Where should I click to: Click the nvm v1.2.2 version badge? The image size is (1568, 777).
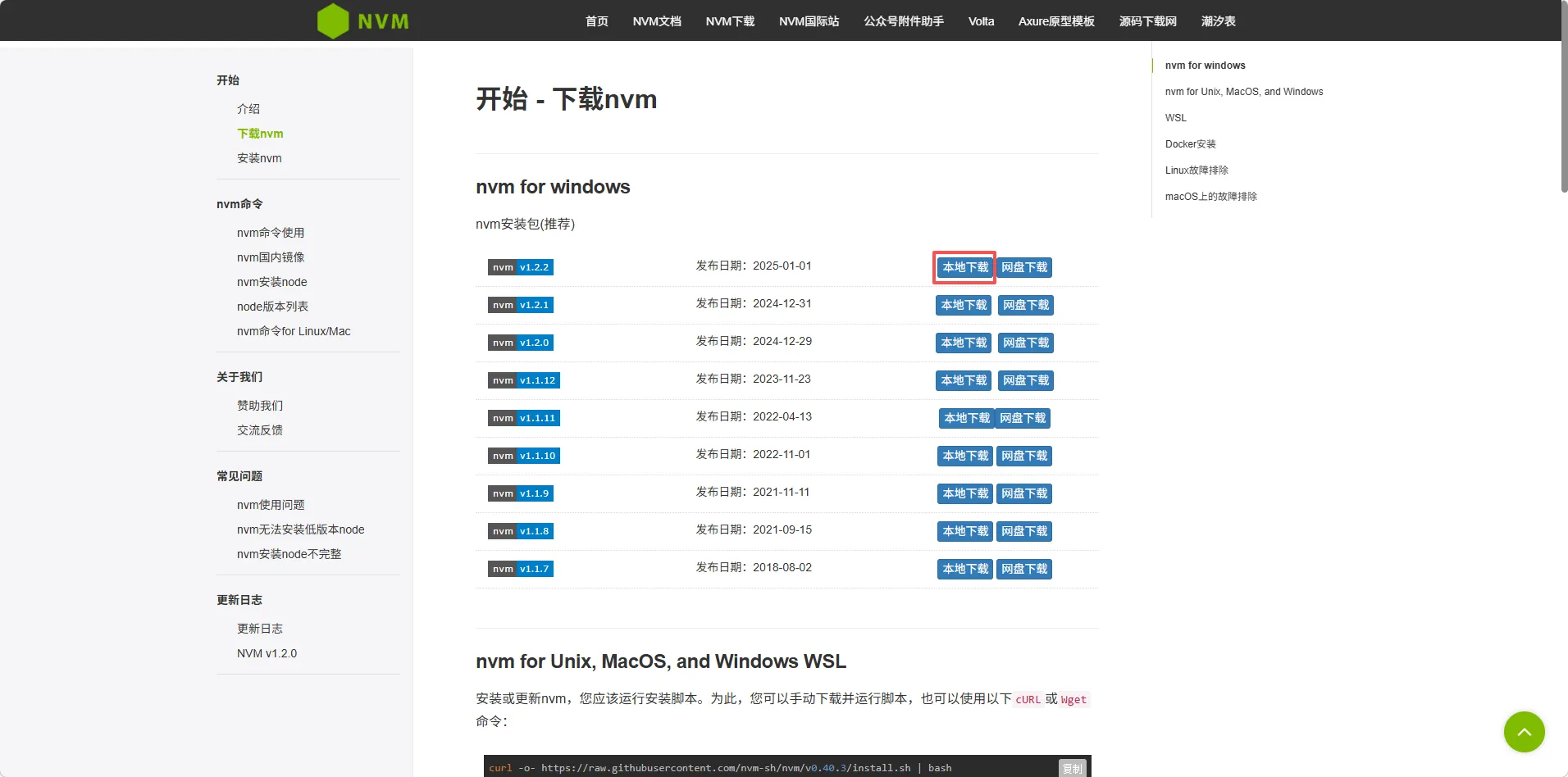pyautogui.click(x=521, y=267)
